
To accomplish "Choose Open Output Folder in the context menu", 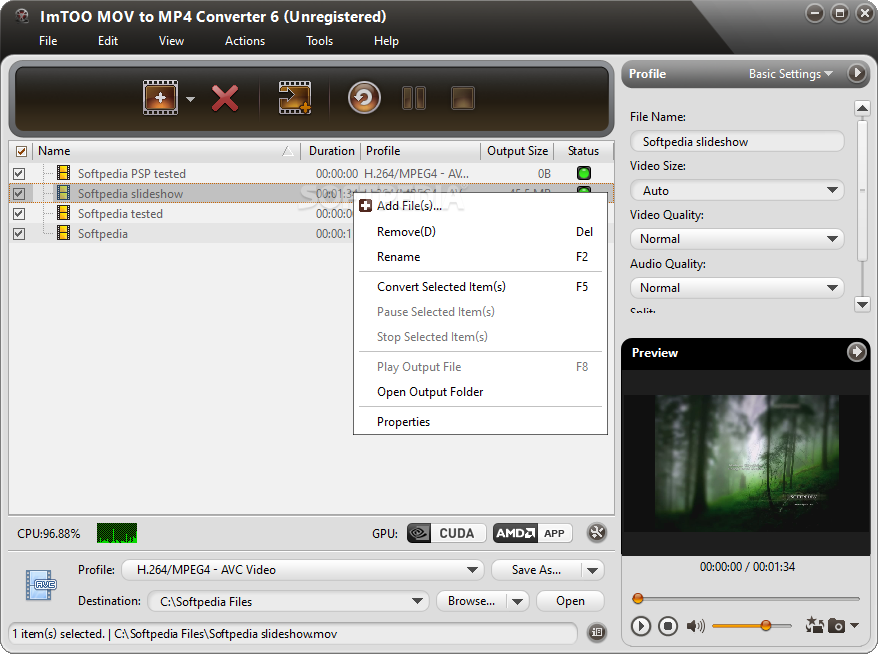I will (480, 392).
